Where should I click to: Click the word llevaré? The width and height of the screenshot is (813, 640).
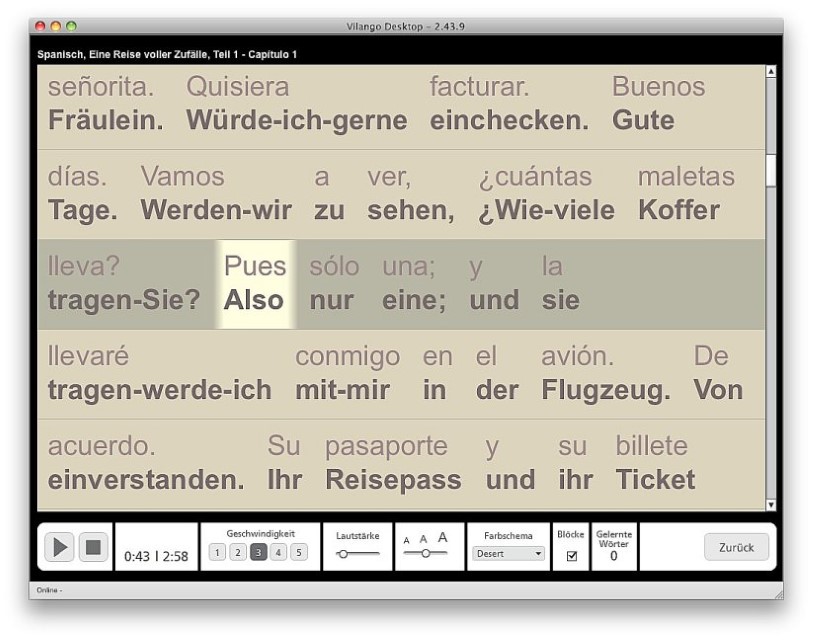[88, 356]
